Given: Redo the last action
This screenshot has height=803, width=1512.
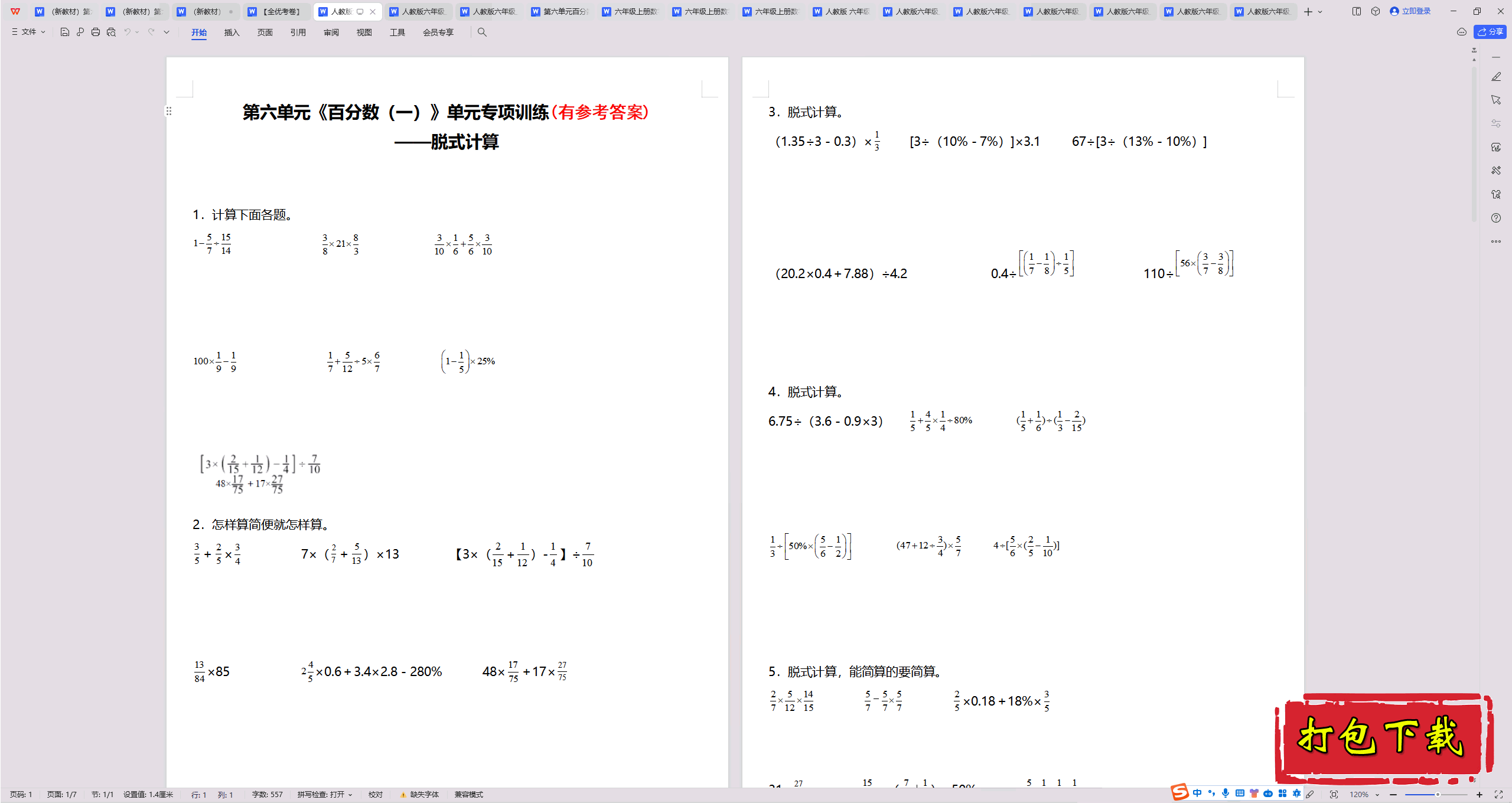Looking at the screenshot, I should 151,32.
